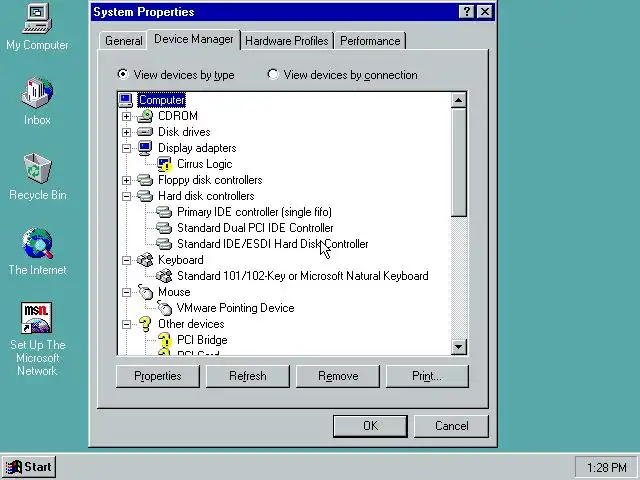
Task: Click the question mark help button in title bar
Action: click(x=467, y=12)
